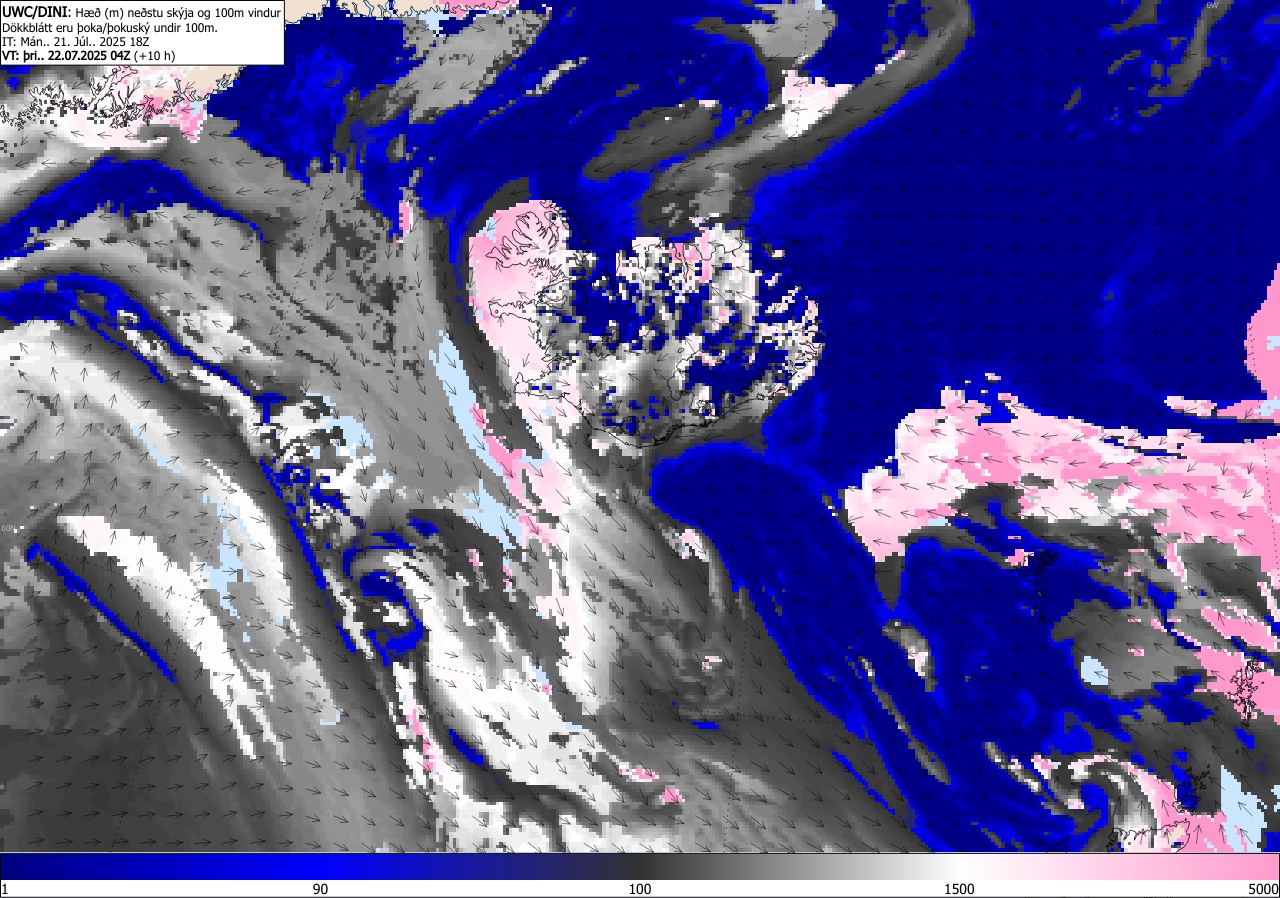
Task: Click the '90' label on the color scale
Action: 320,889
